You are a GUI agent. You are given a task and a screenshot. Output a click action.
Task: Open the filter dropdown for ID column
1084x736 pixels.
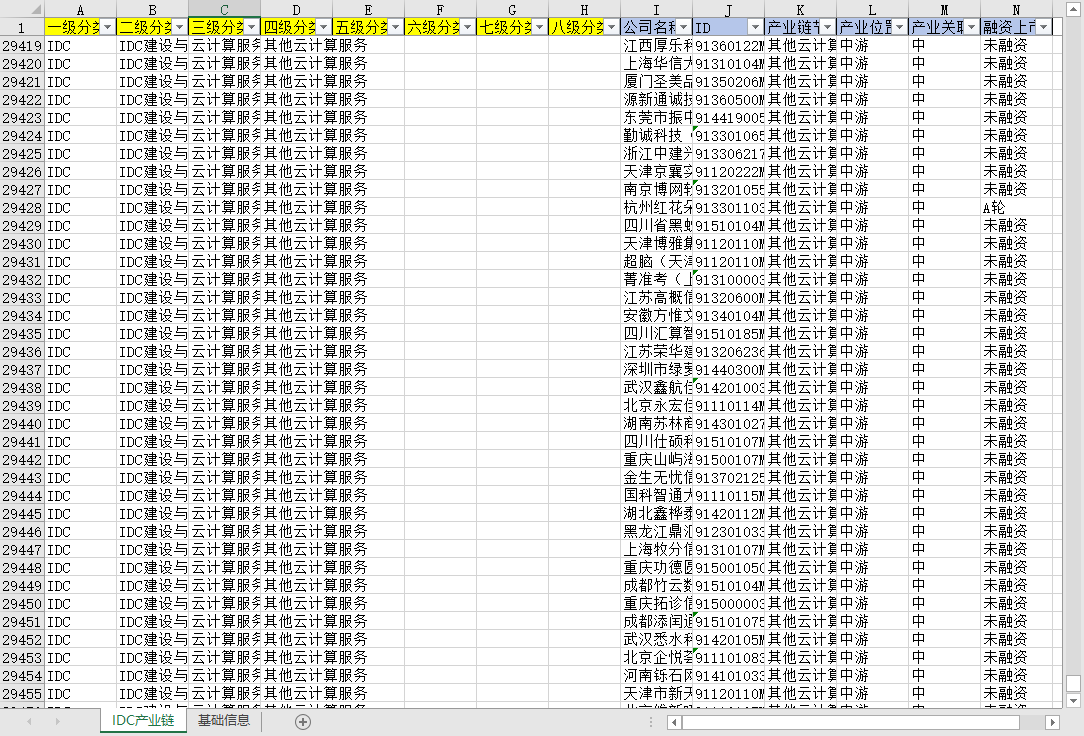(x=755, y=27)
